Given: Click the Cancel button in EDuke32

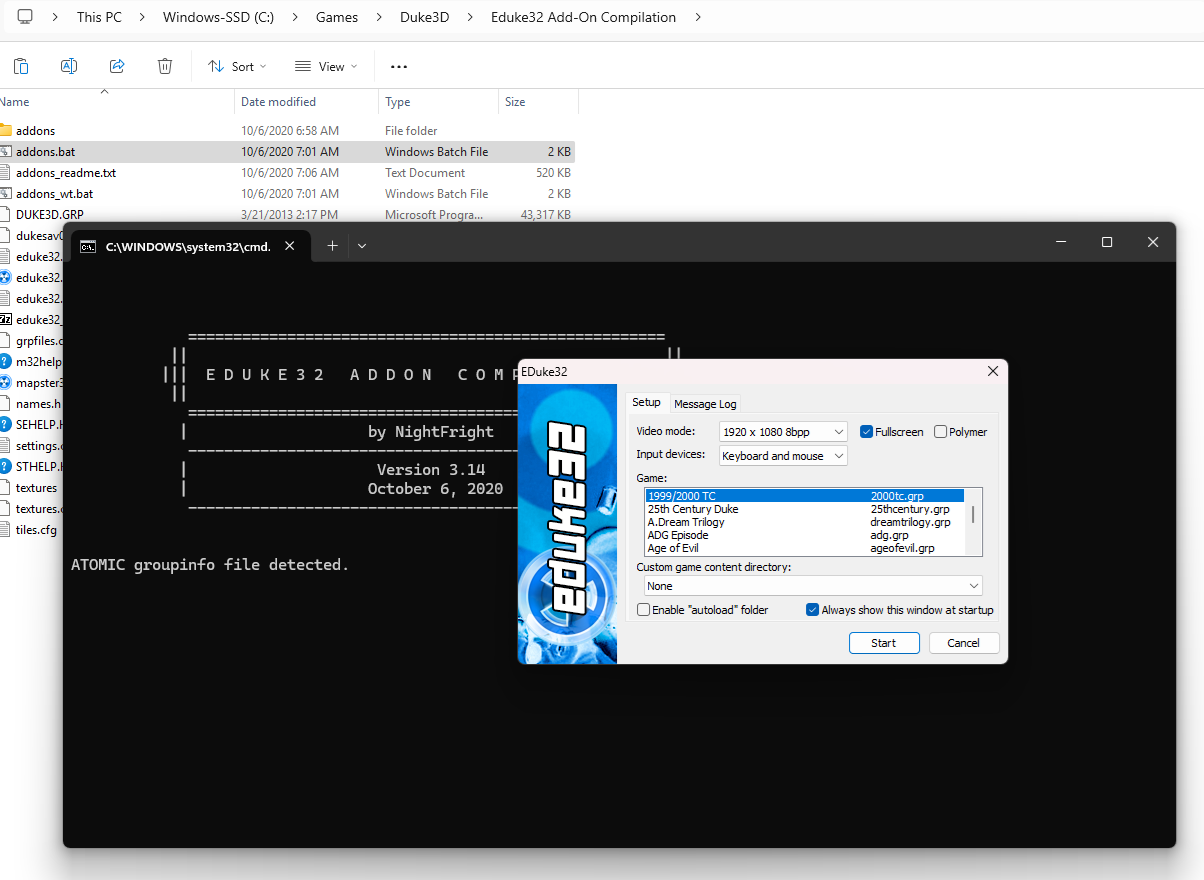Looking at the screenshot, I should pyautogui.click(x=964, y=643).
